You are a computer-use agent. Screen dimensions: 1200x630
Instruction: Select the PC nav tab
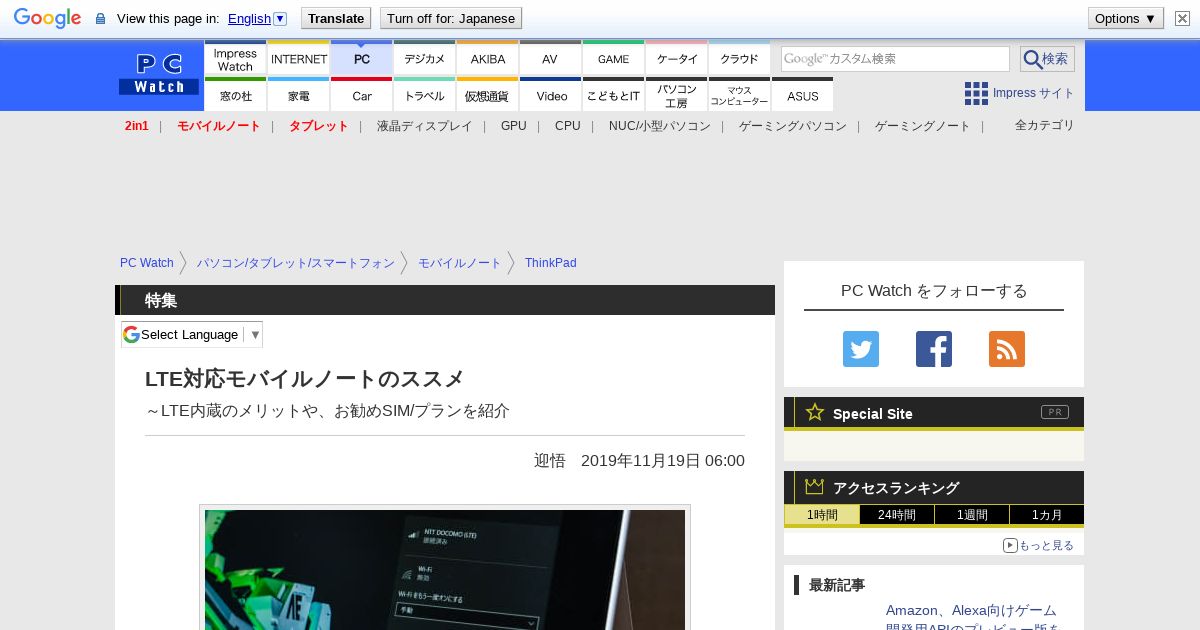[362, 59]
